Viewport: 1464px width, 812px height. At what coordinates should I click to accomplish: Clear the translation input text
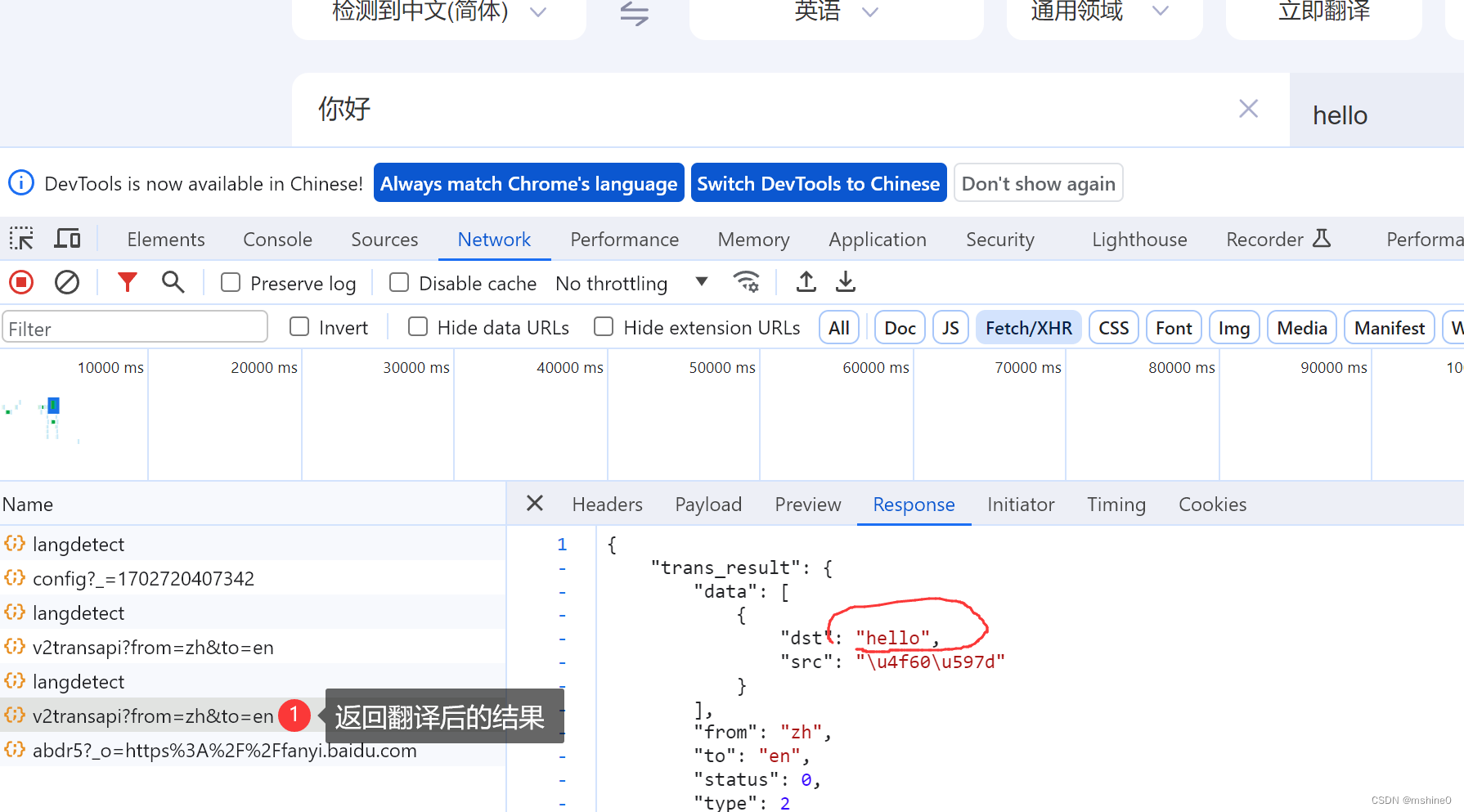coord(1248,109)
